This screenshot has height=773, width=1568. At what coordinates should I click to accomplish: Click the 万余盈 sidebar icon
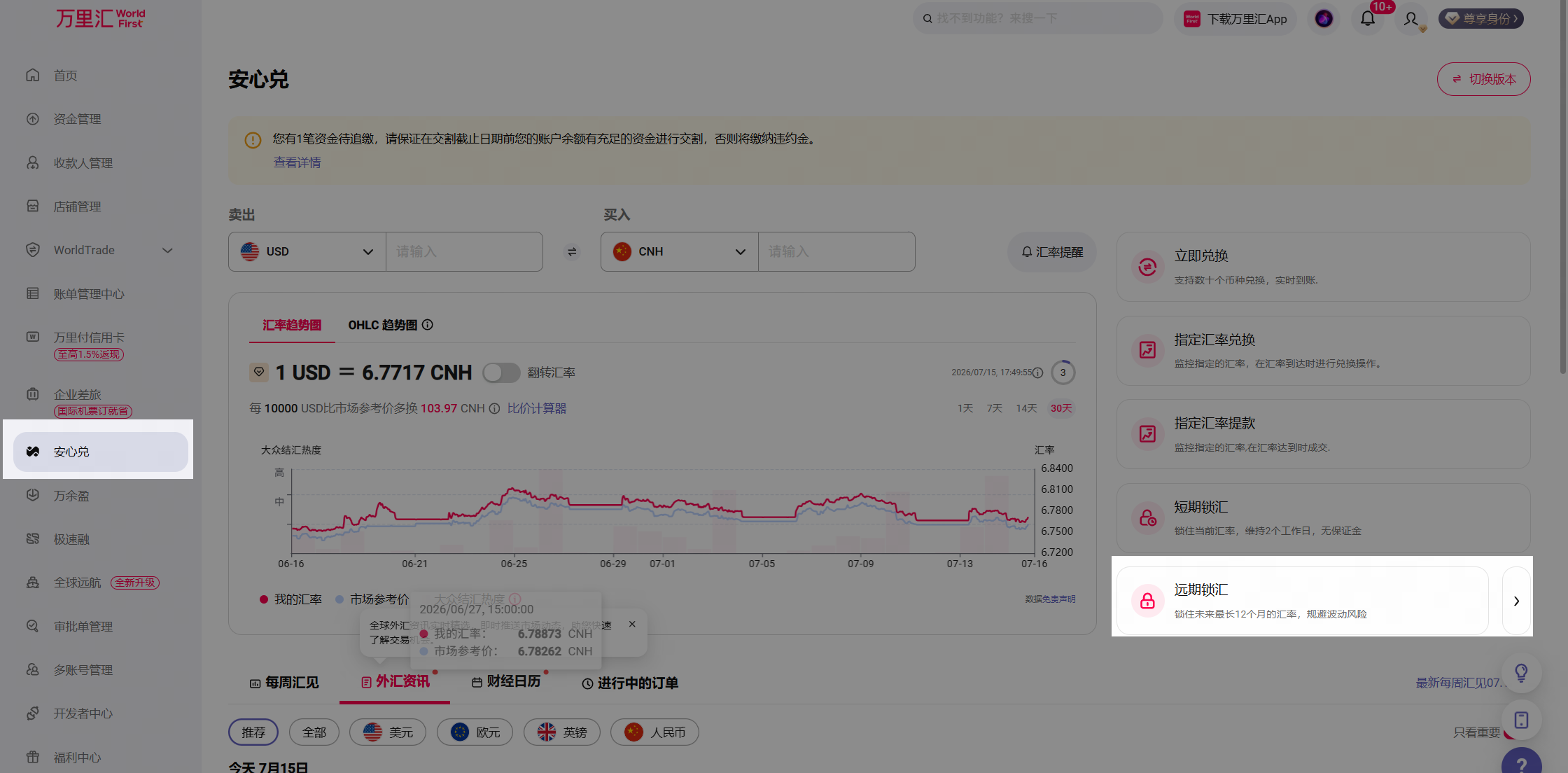coord(33,495)
